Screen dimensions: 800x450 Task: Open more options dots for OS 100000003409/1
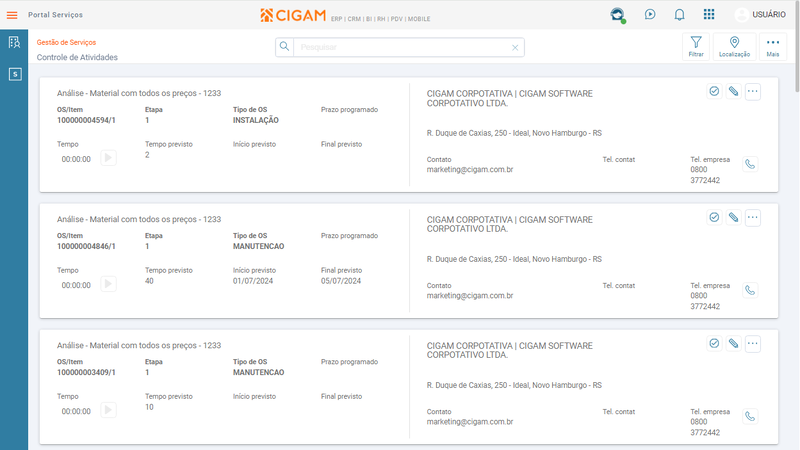753,343
